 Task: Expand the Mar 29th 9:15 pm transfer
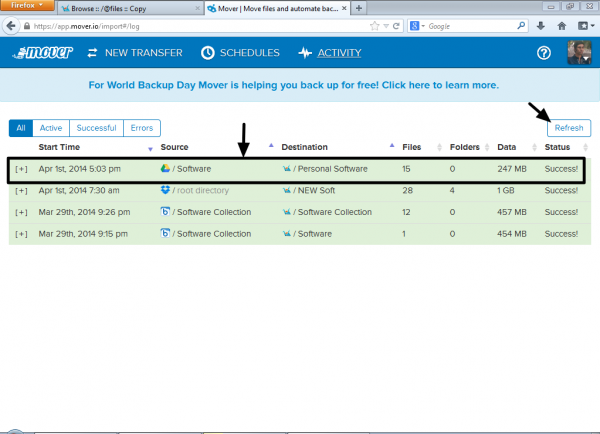click(x=21, y=233)
